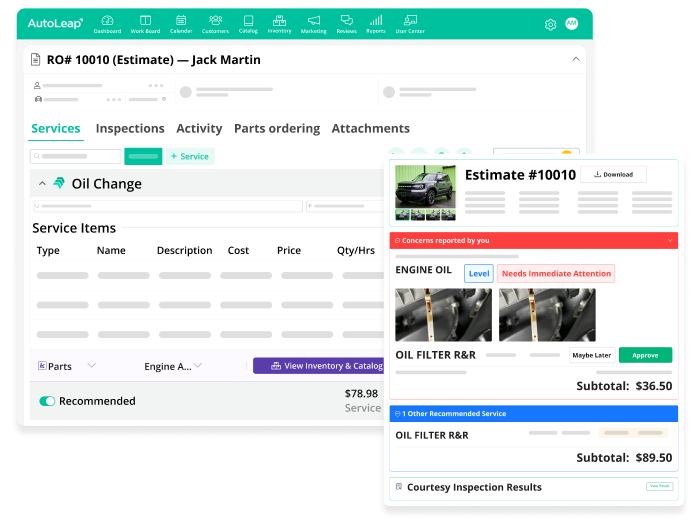The image size is (696, 522).
Task: Click Maybe Later for Oil Filter R&R
Action: click(592, 355)
